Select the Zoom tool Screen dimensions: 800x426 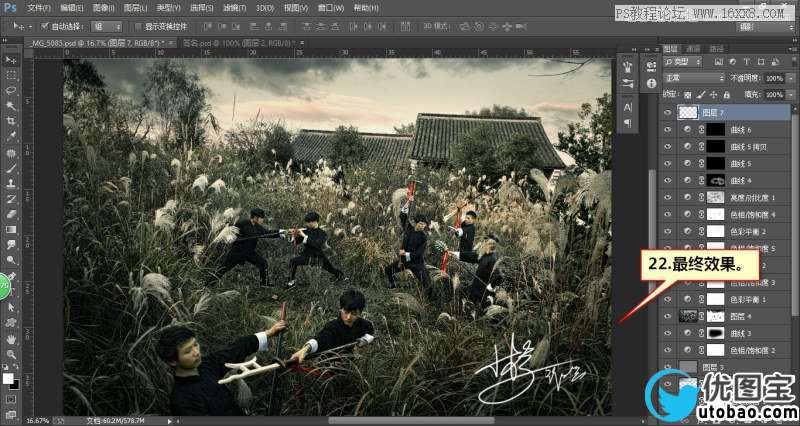click(x=10, y=354)
